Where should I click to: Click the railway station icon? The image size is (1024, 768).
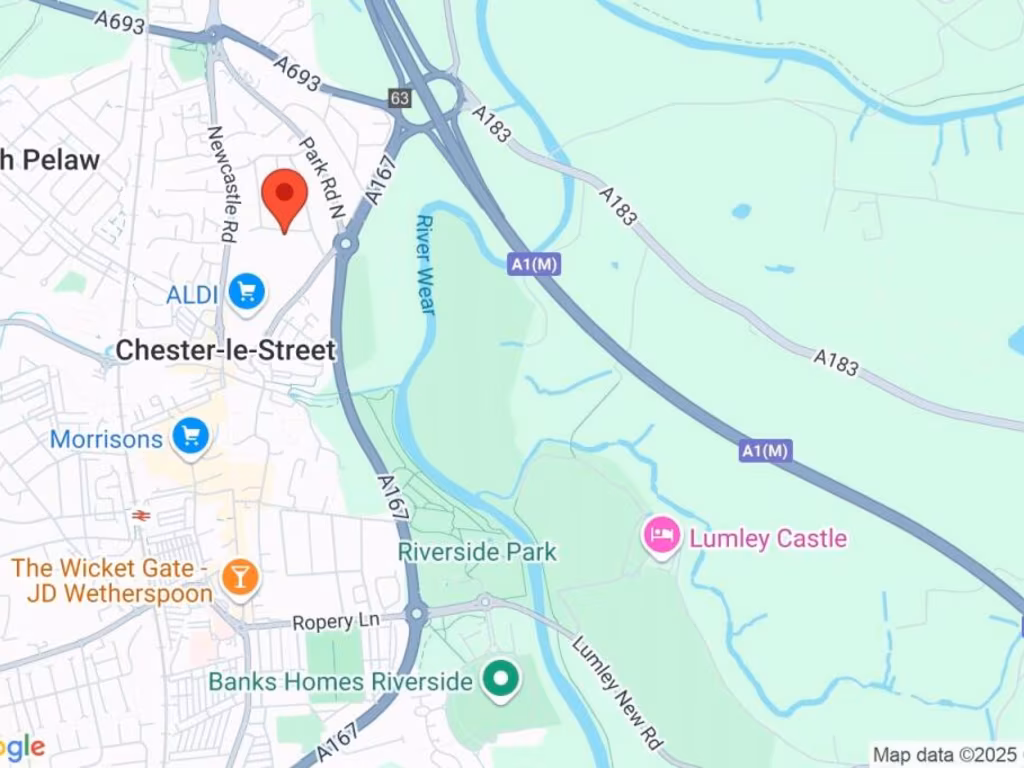pos(140,516)
